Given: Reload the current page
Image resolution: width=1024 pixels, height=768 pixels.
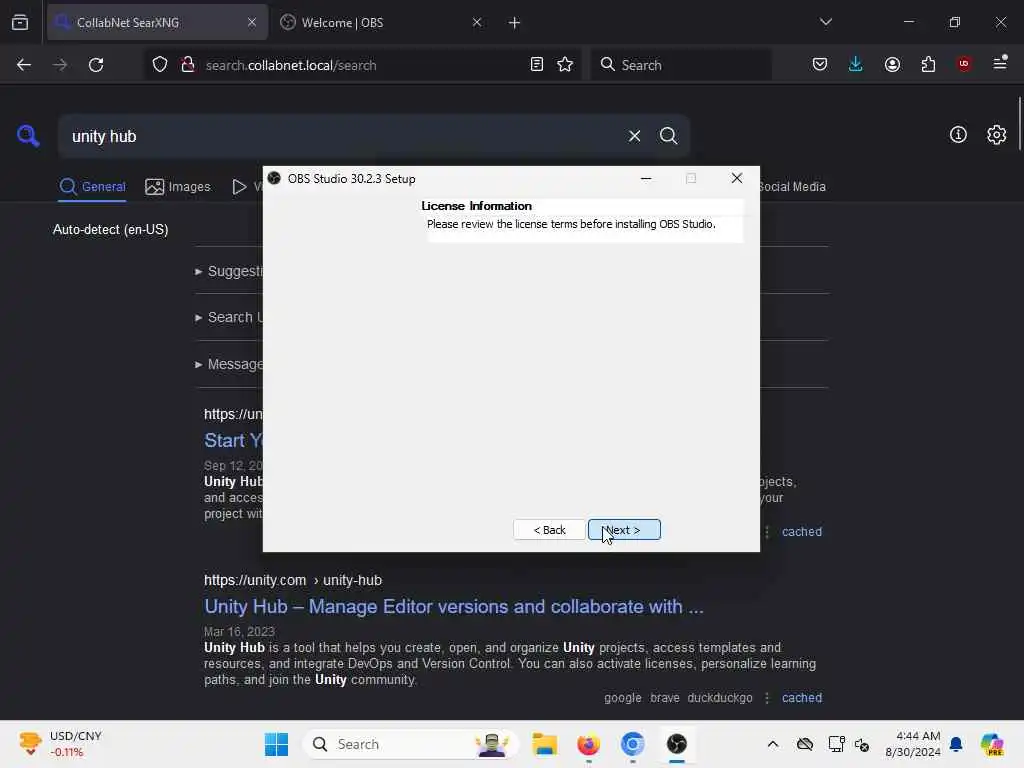Looking at the screenshot, I should pos(96,65).
